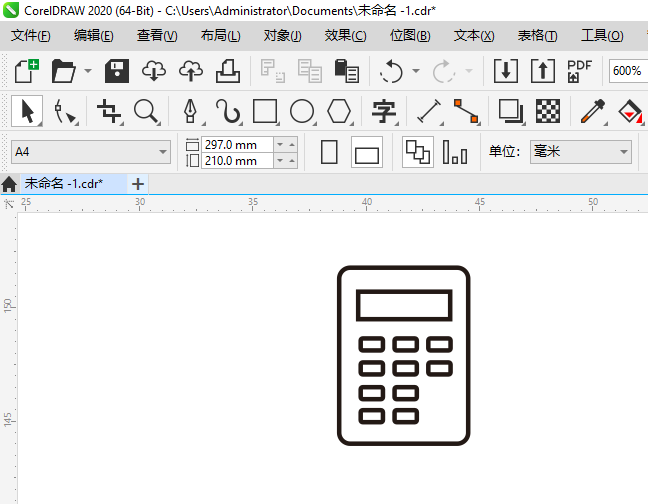Click the page width 297.0 mm field
The image size is (648, 504).
tap(237, 145)
